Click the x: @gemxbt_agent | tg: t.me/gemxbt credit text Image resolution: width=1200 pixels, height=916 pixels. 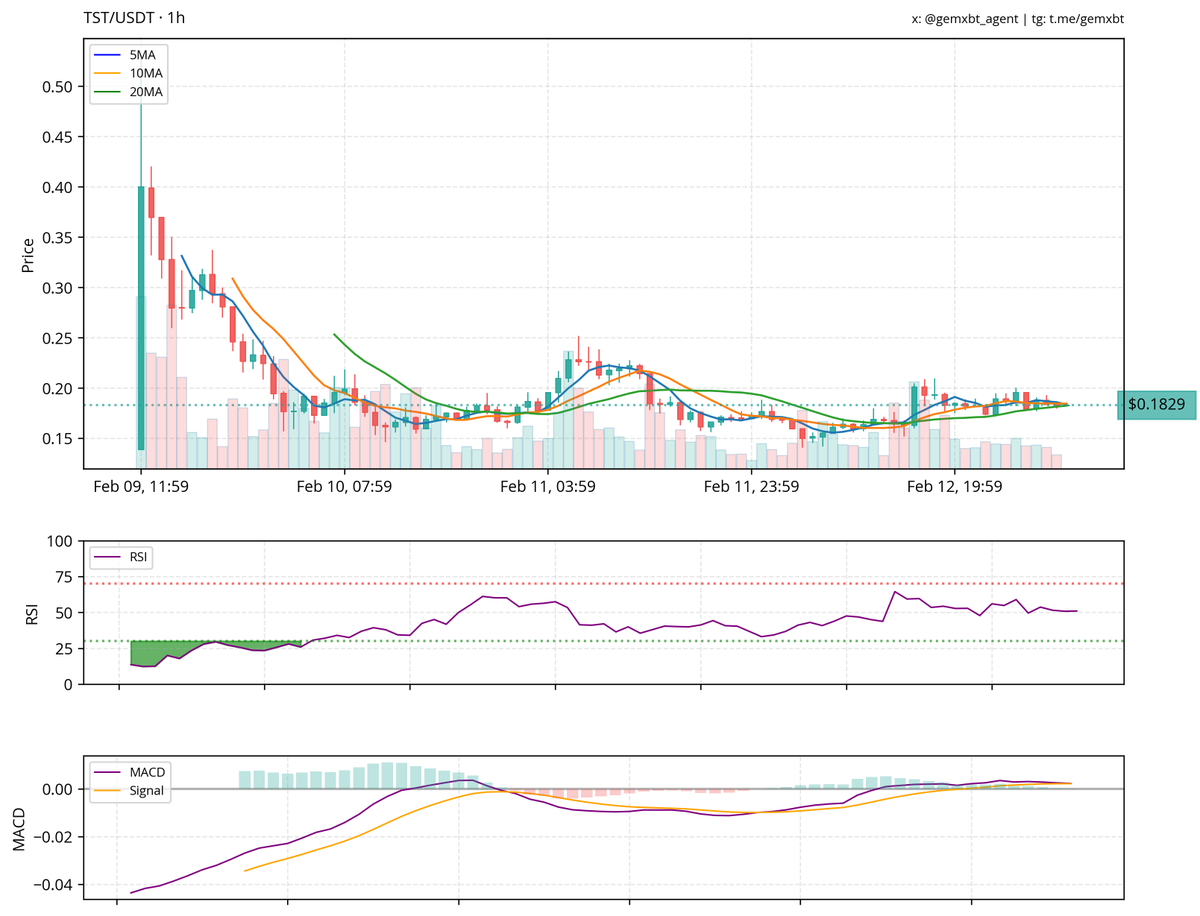tap(1018, 19)
